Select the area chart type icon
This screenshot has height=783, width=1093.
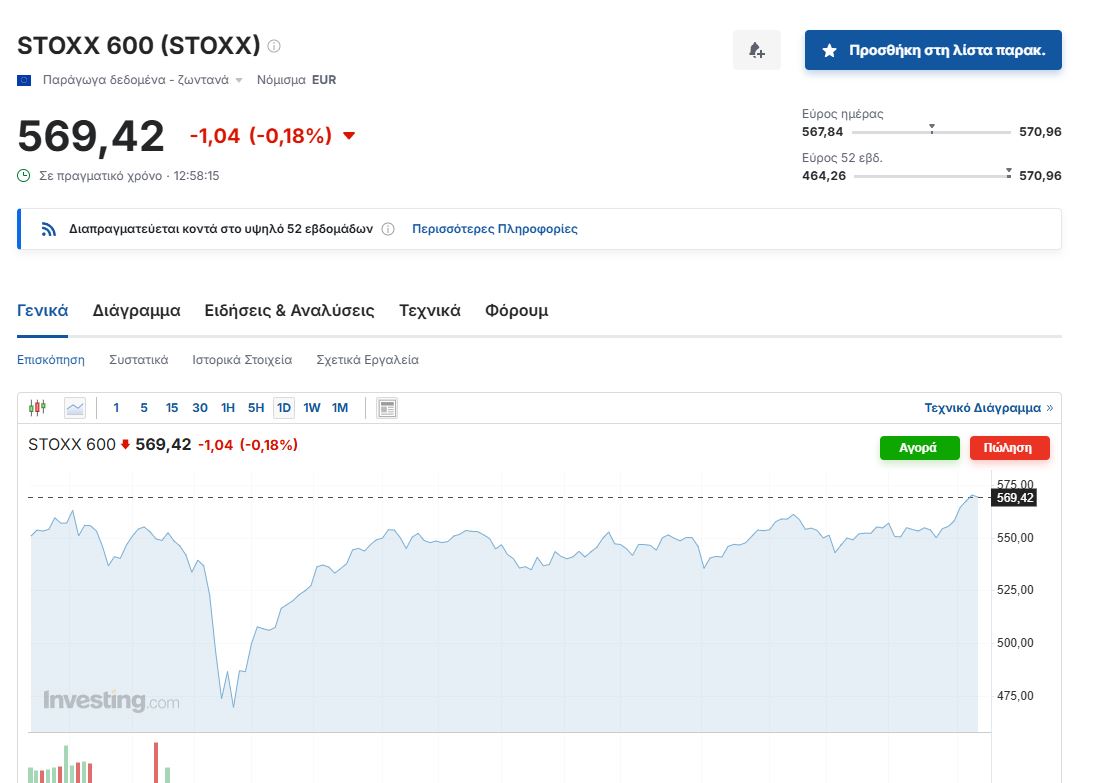[x=75, y=408]
